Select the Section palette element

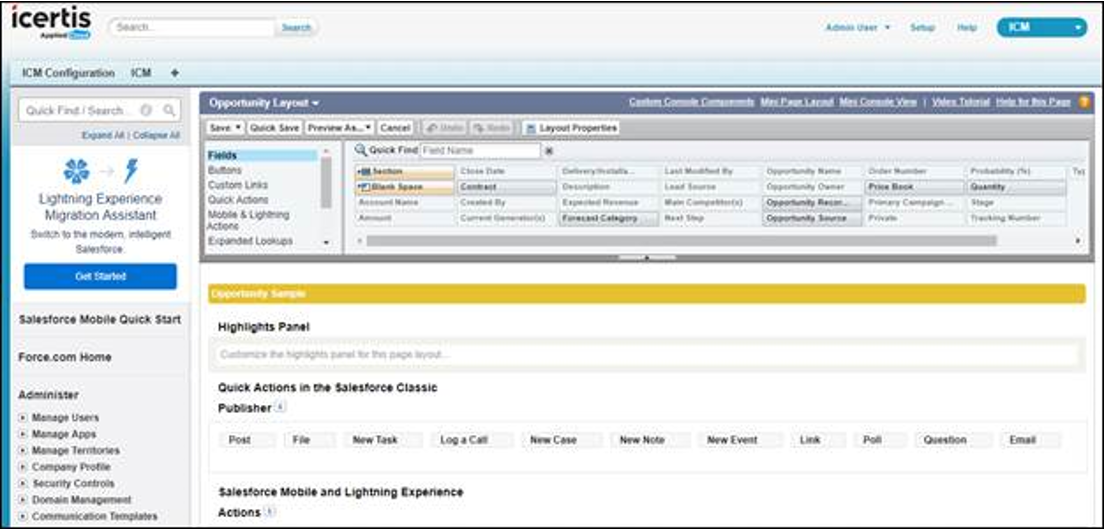(405, 171)
